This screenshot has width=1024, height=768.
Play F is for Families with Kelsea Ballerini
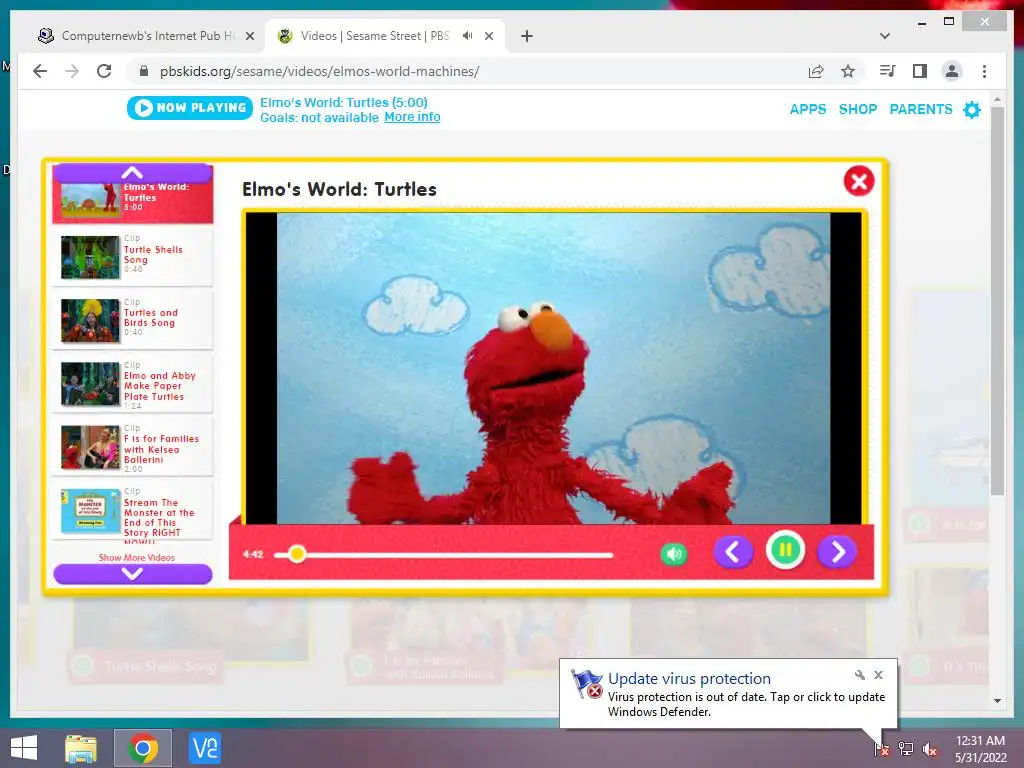(133, 447)
